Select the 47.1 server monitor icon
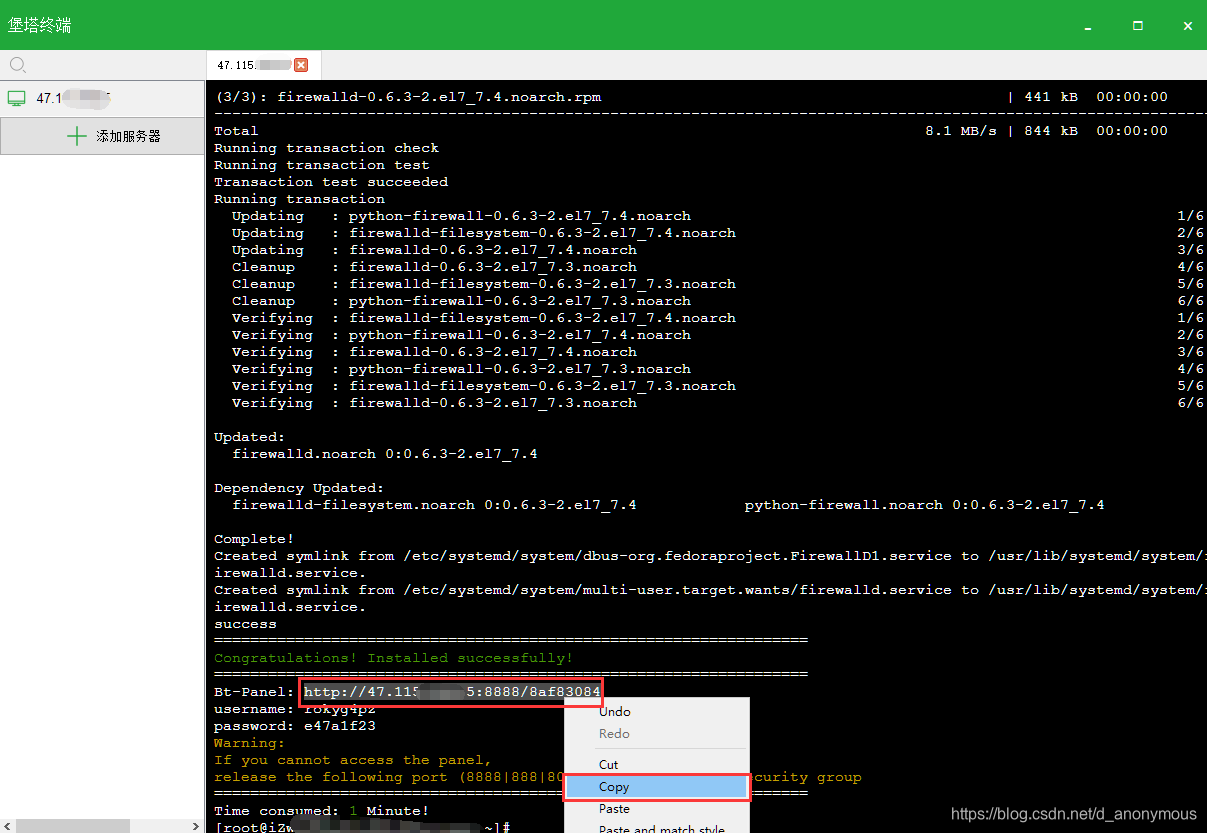1207x833 pixels. tap(16, 98)
